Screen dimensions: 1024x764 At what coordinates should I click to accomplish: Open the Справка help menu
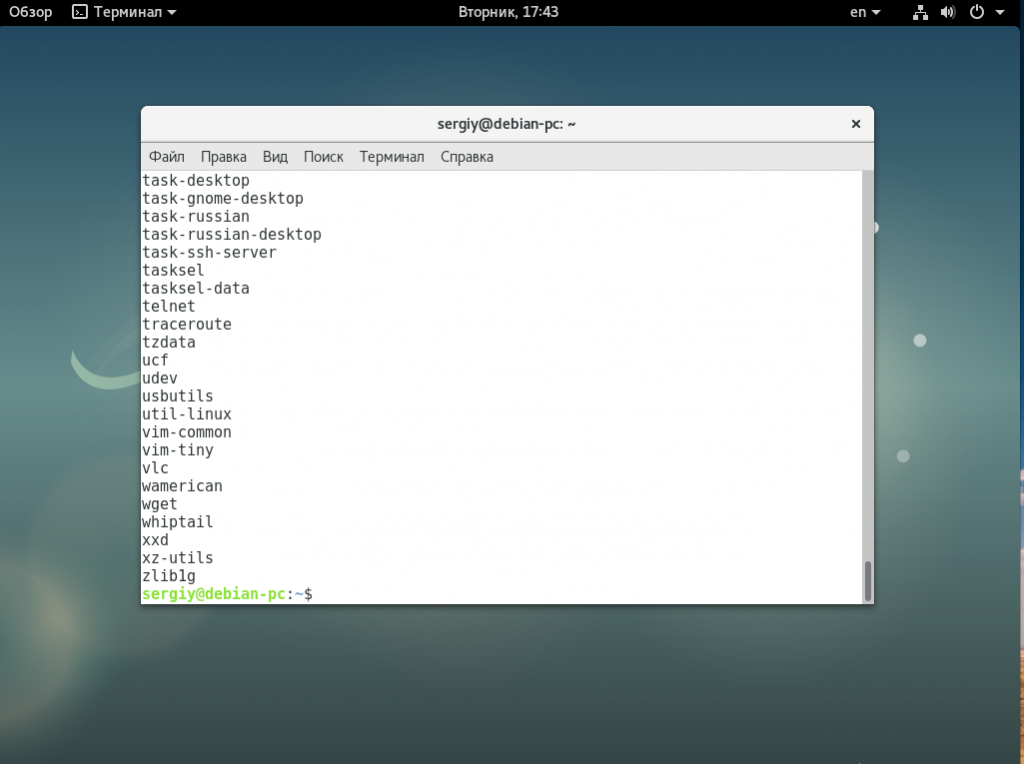pos(466,157)
